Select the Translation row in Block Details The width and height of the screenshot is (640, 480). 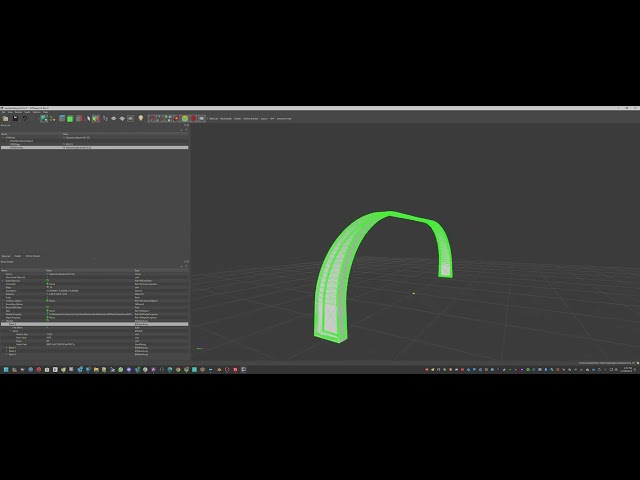pos(94,291)
